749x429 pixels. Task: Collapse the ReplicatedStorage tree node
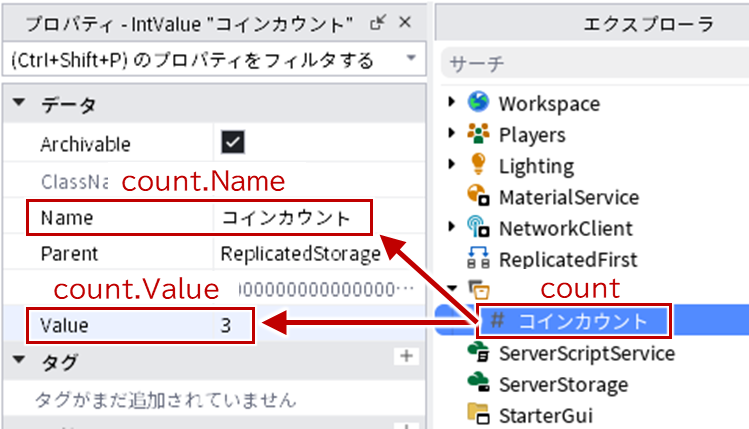tap(451, 288)
